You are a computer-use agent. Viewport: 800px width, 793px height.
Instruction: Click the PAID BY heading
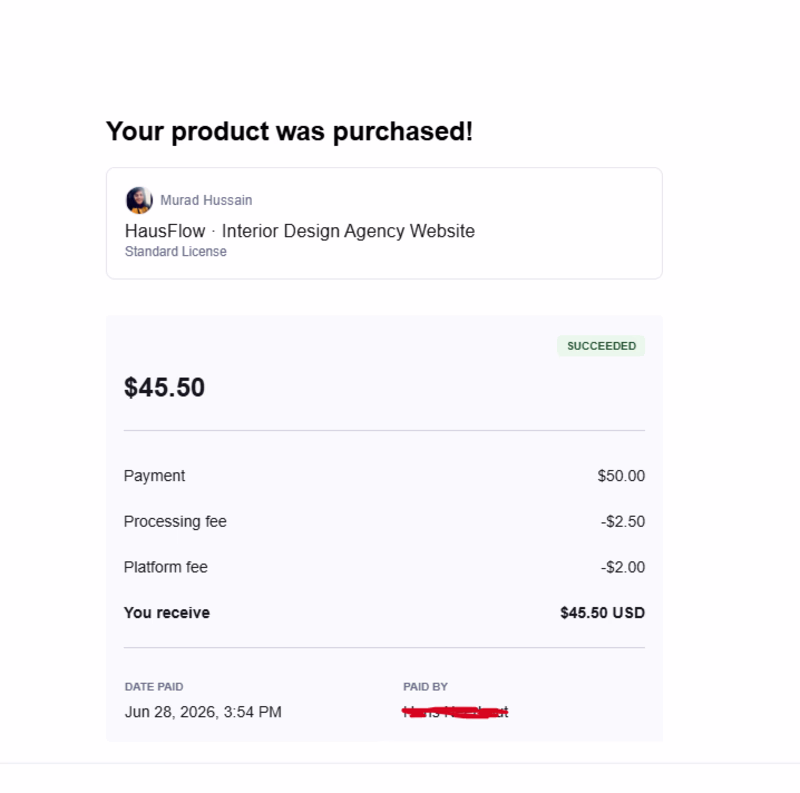pyautogui.click(x=426, y=687)
